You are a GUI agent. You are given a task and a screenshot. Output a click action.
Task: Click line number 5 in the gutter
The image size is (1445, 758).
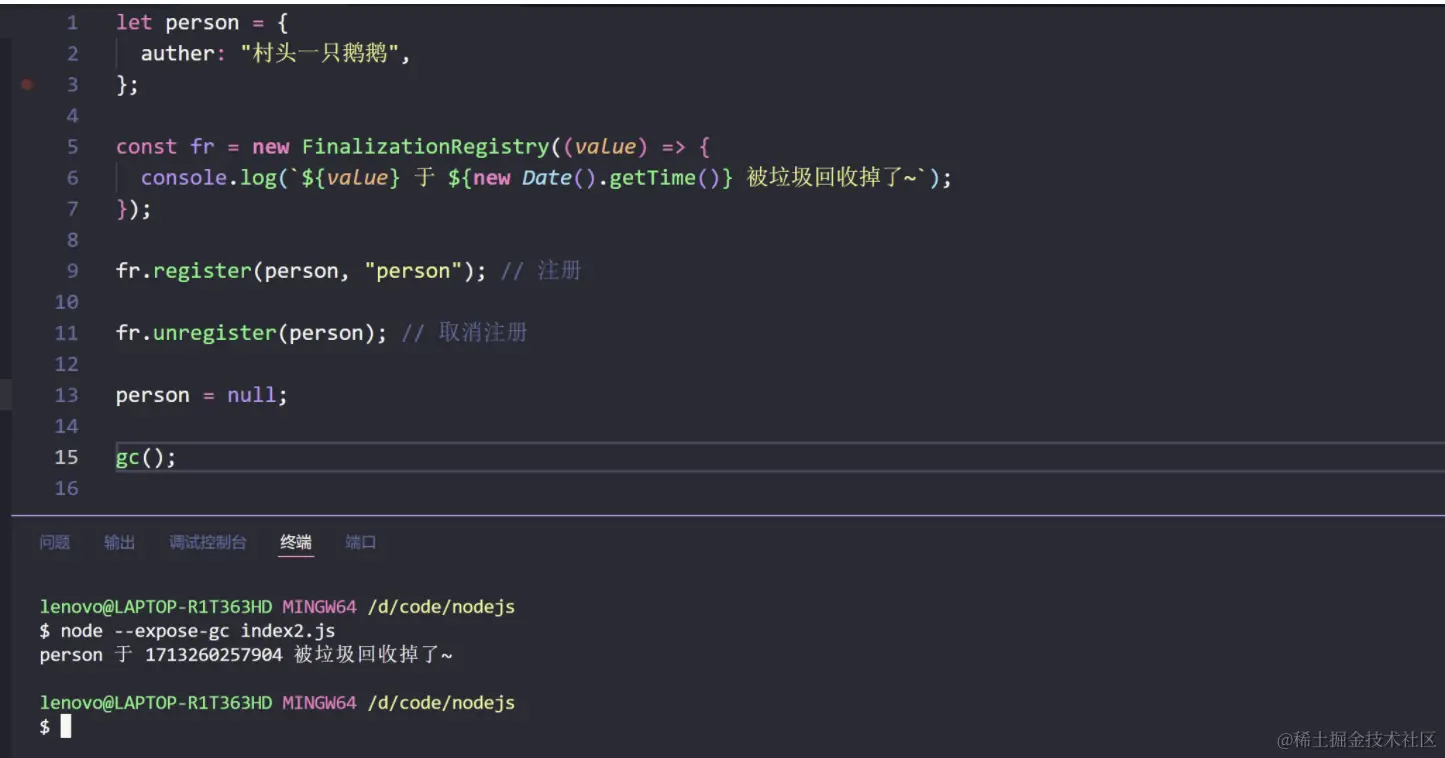[x=72, y=147]
